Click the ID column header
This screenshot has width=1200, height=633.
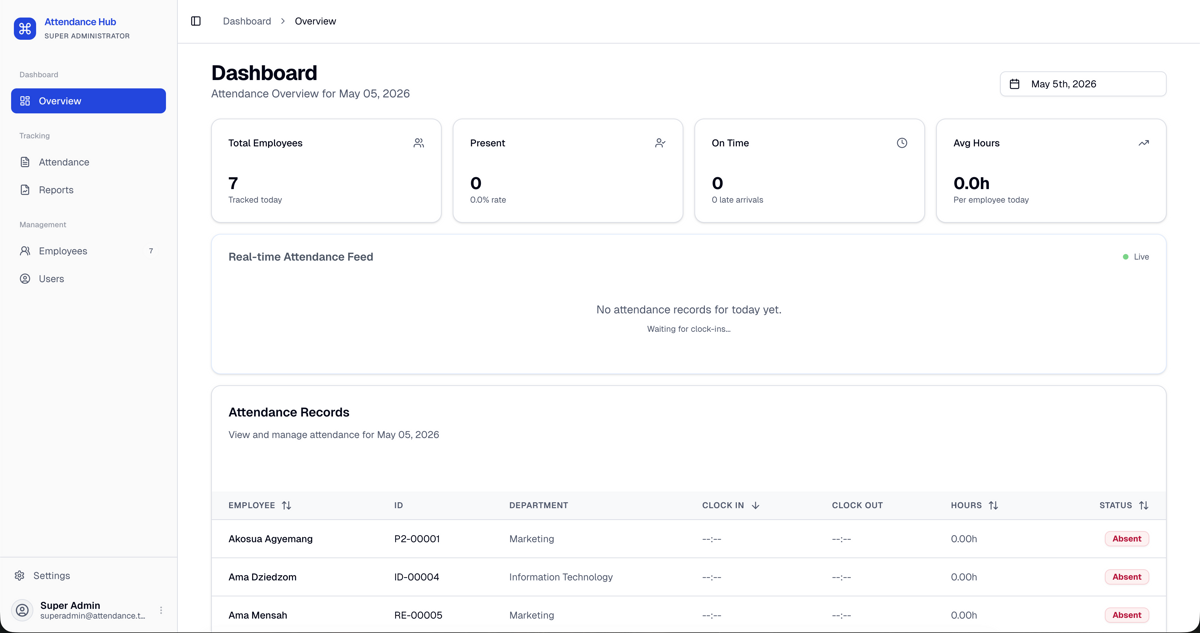tap(399, 506)
